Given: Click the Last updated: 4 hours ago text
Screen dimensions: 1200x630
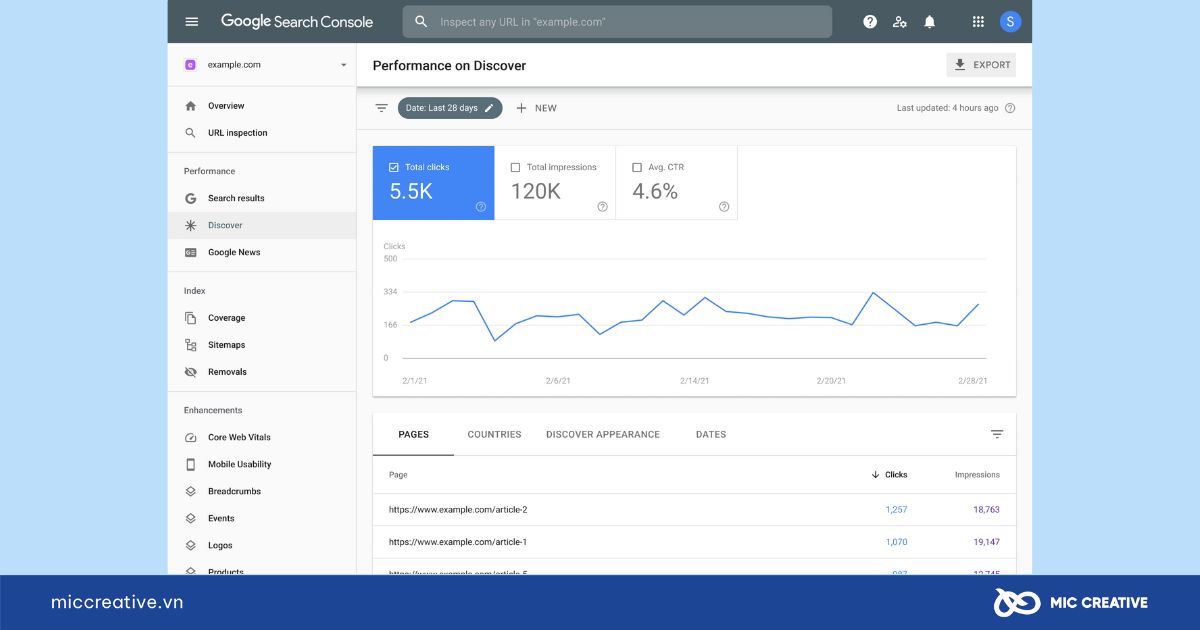Looking at the screenshot, I should point(947,108).
